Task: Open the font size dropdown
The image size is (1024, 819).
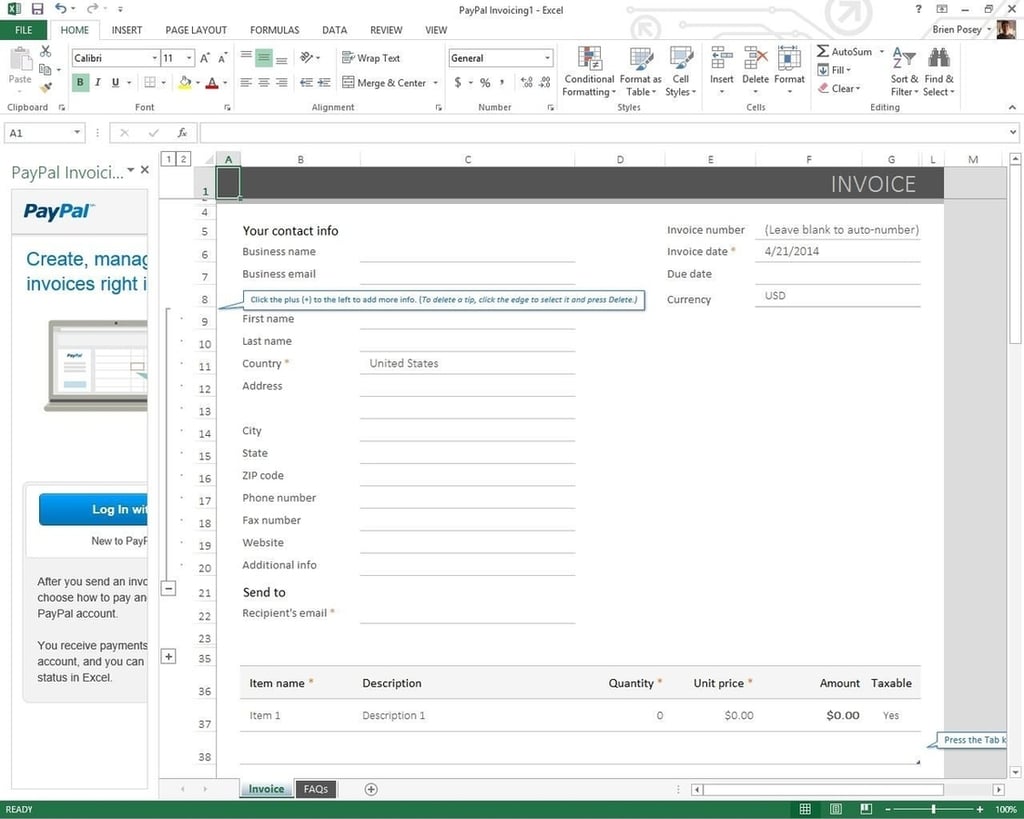Action: point(189,58)
